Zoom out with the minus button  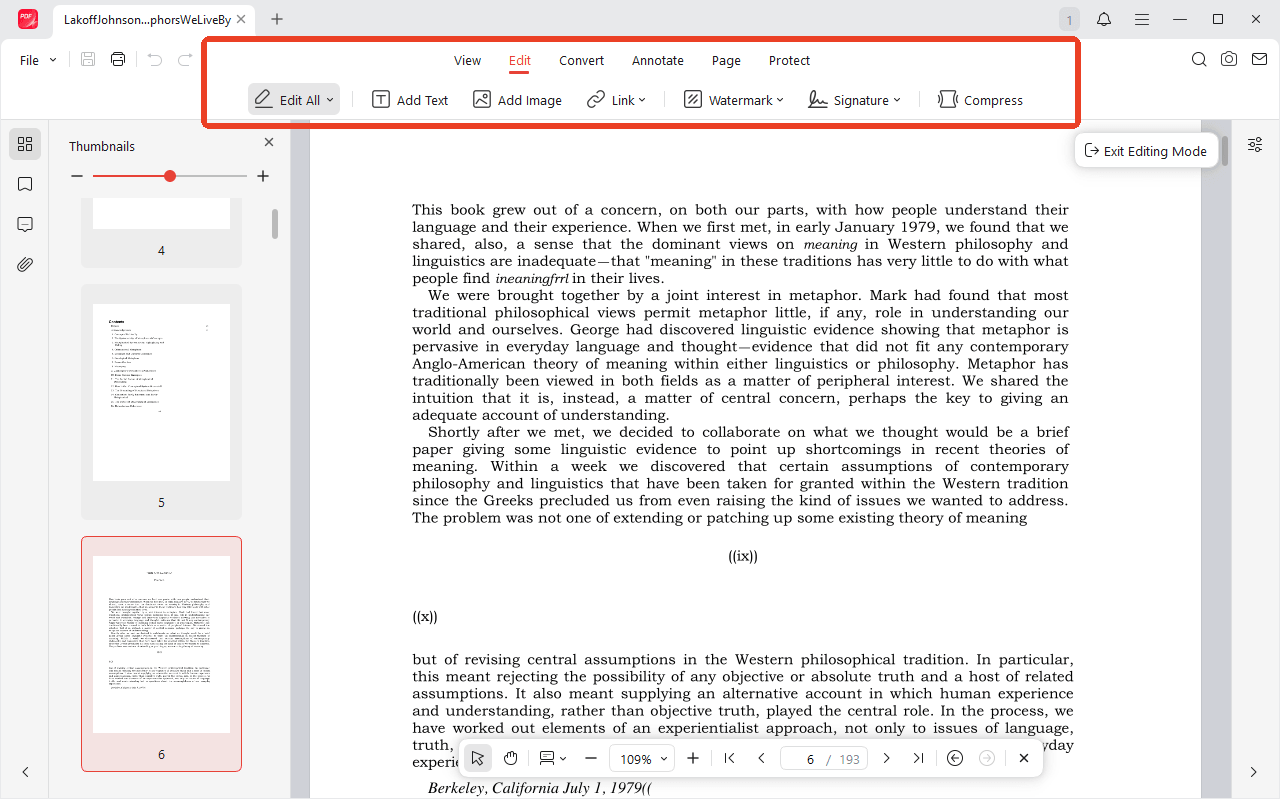click(x=591, y=758)
